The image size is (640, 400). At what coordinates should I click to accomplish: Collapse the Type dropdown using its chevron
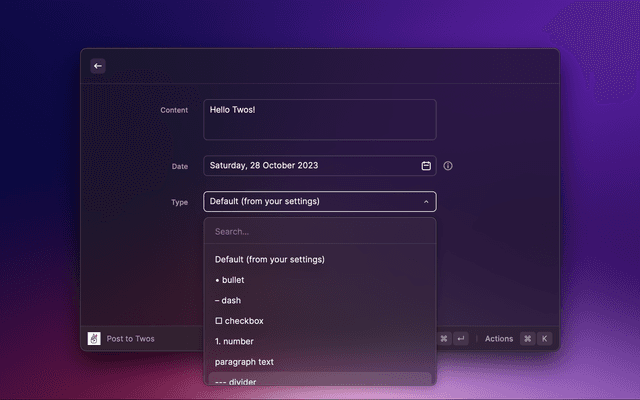[426, 201]
